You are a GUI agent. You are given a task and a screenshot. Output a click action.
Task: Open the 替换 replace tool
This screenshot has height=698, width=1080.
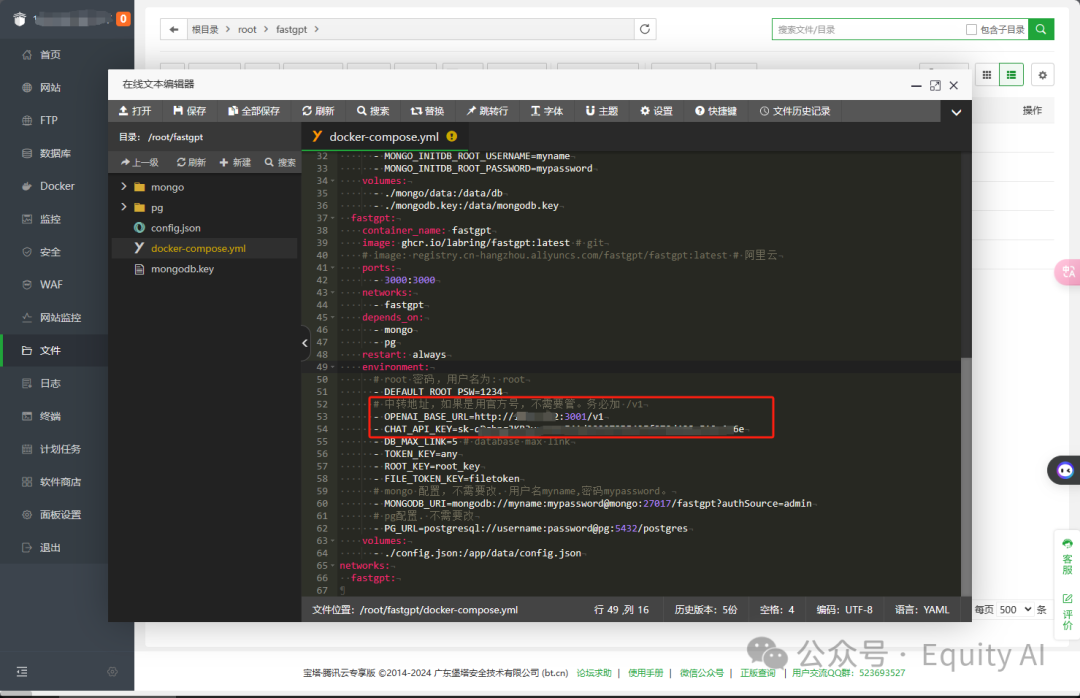[x=427, y=111]
